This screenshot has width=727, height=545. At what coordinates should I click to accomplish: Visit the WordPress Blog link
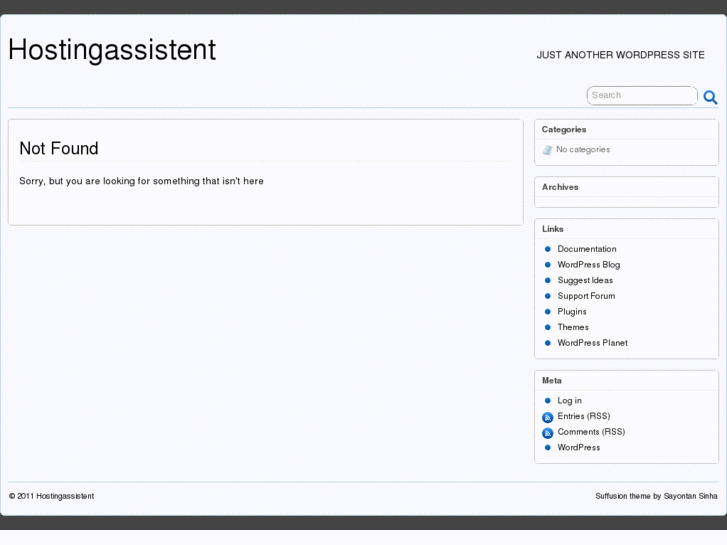(588, 265)
